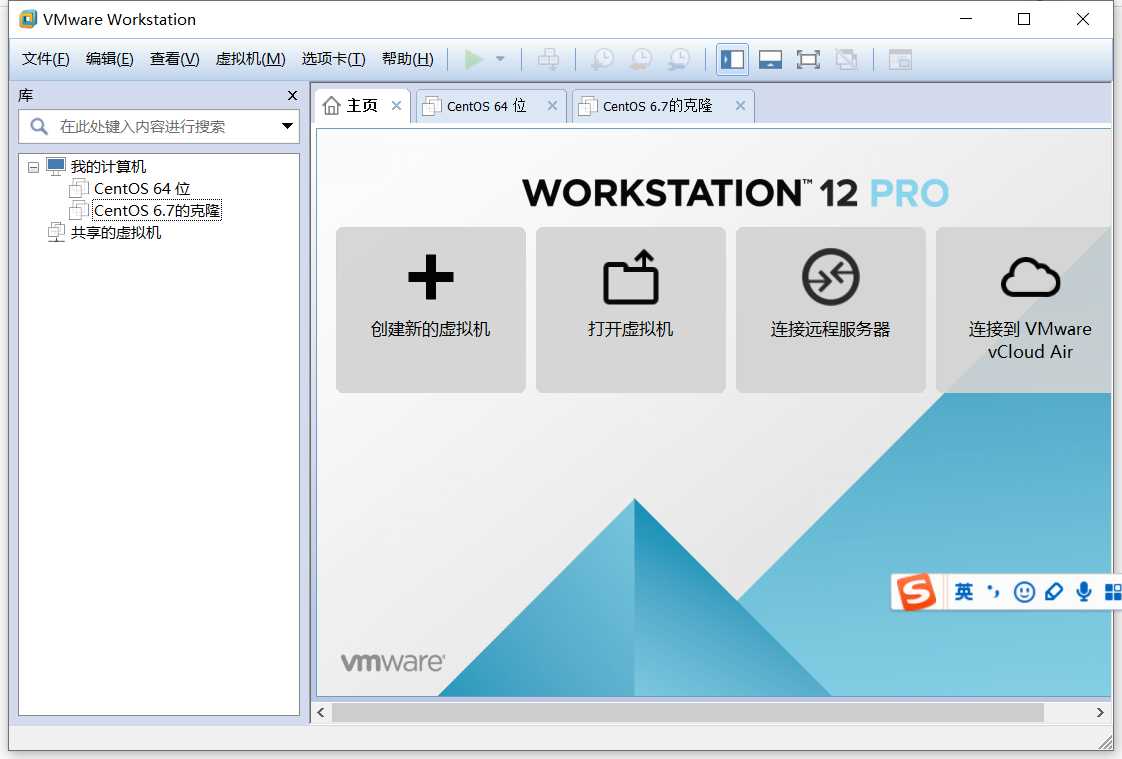The width and height of the screenshot is (1122, 759).
Task: Click the 创建新的虚拟机 tile
Action: click(x=431, y=310)
